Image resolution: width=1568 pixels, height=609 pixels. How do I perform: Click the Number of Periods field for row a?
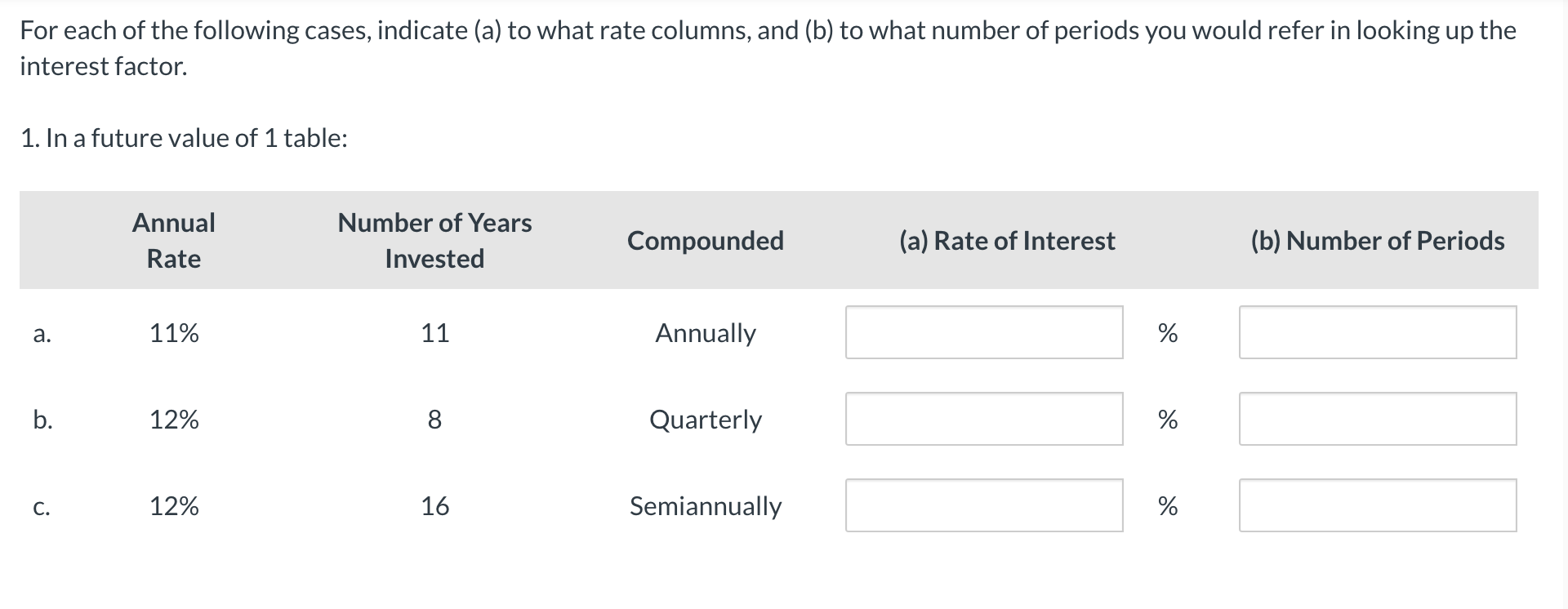[x=1378, y=332]
